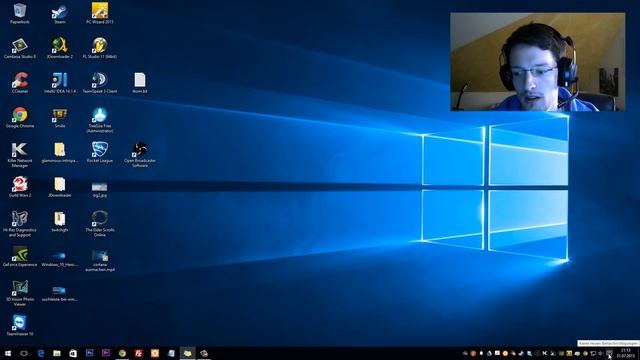Open the 3D Vision Photo Viewer shortcut
640x360 pixels.
click(20, 293)
